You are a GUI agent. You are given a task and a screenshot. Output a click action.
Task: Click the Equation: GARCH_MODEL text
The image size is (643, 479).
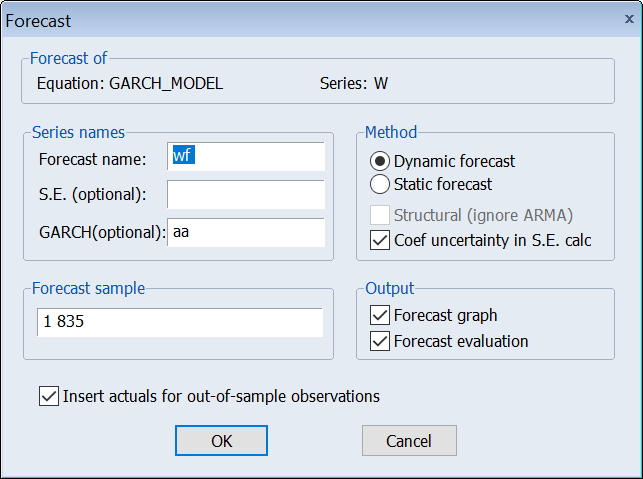click(129, 83)
